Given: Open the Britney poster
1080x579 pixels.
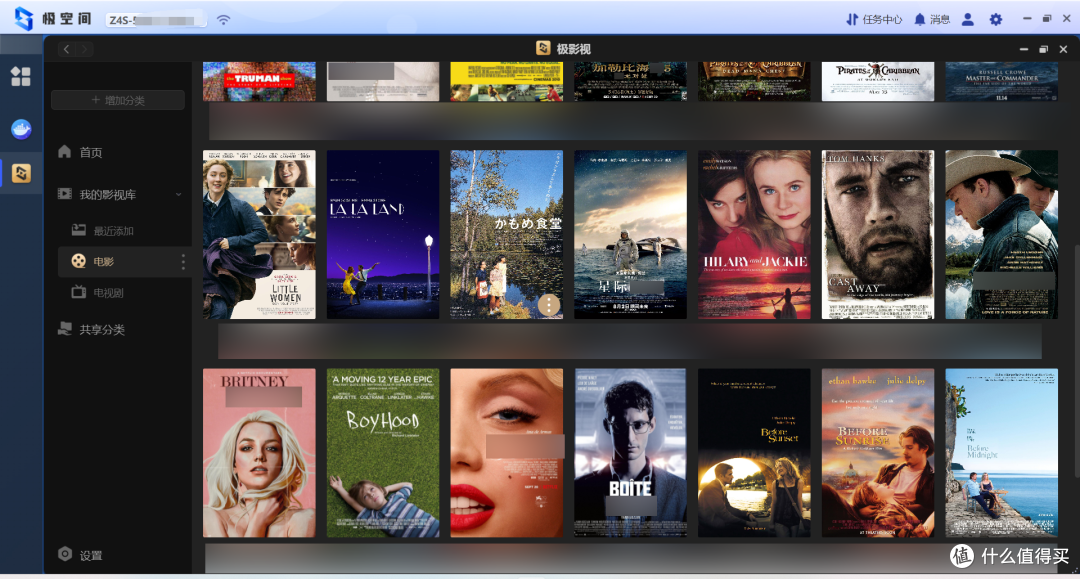Looking at the screenshot, I should pyautogui.click(x=259, y=452).
